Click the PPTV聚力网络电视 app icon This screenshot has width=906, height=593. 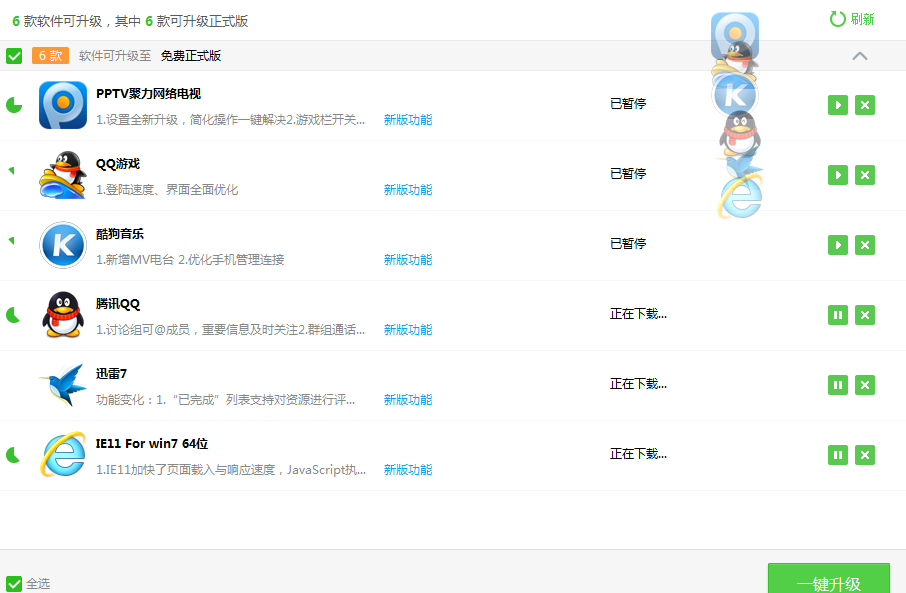[62, 105]
